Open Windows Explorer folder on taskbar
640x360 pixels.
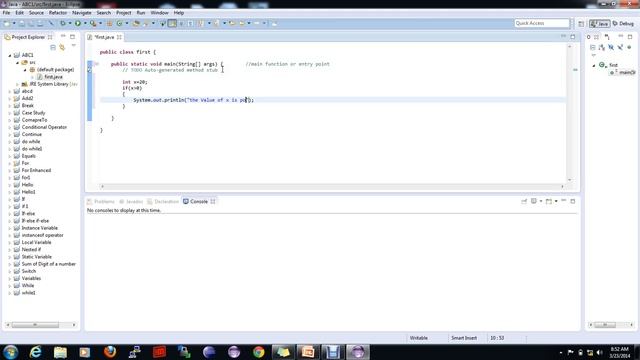[x=60, y=352]
